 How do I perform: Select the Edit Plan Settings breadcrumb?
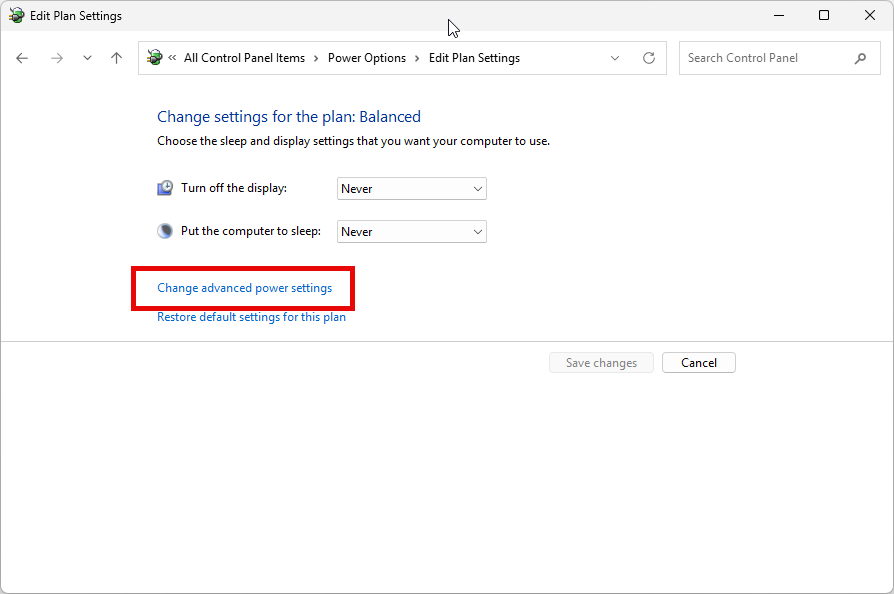pyautogui.click(x=474, y=58)
